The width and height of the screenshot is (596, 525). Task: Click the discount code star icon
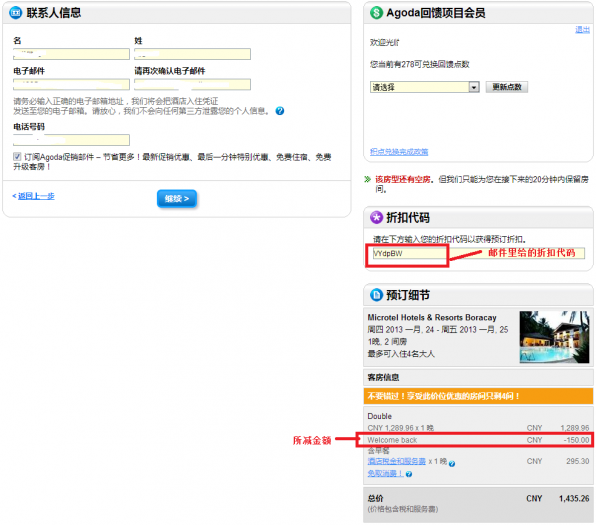376,217
